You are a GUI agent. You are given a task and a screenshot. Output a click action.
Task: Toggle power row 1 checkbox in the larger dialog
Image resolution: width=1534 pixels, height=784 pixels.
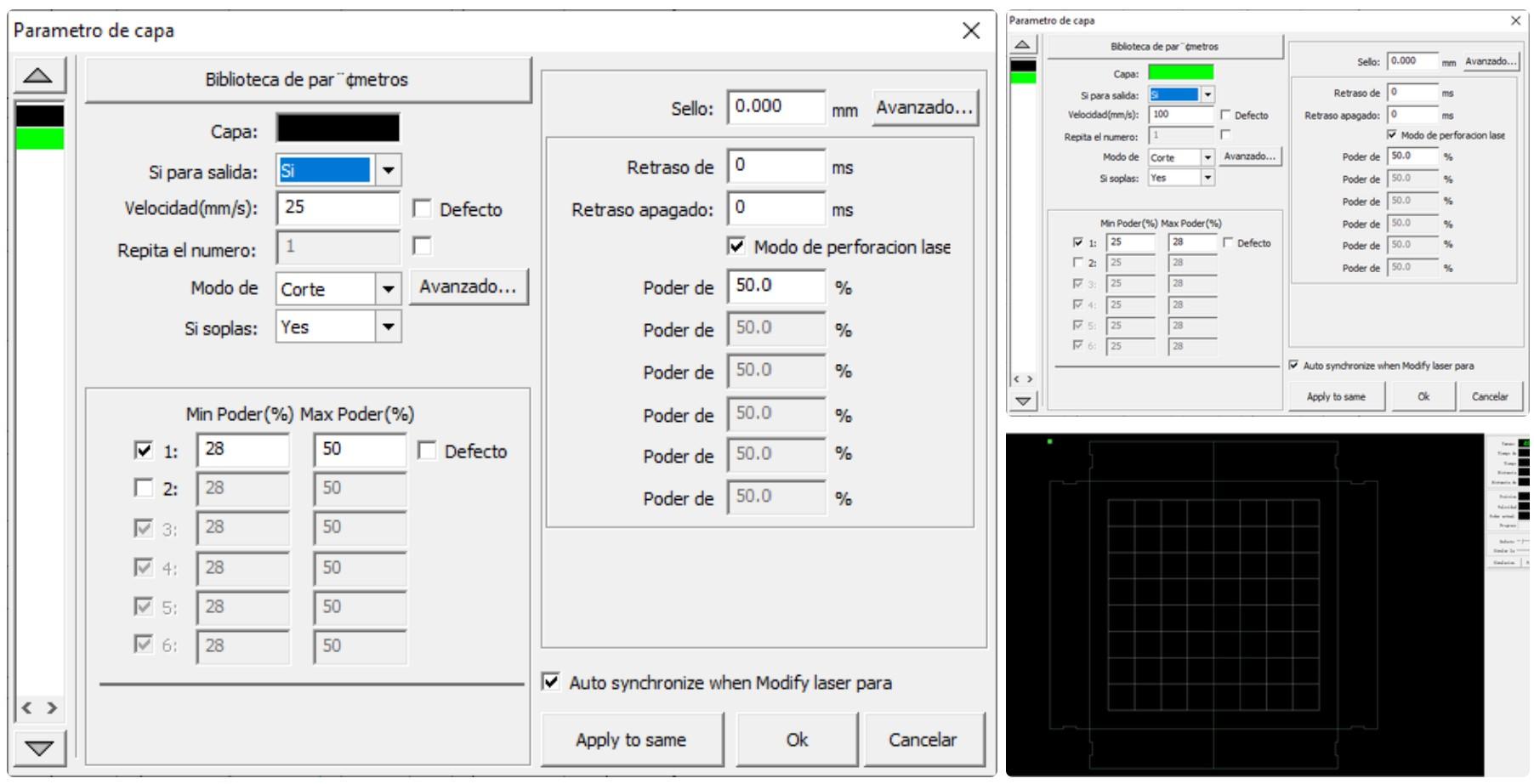pos(144,450)
